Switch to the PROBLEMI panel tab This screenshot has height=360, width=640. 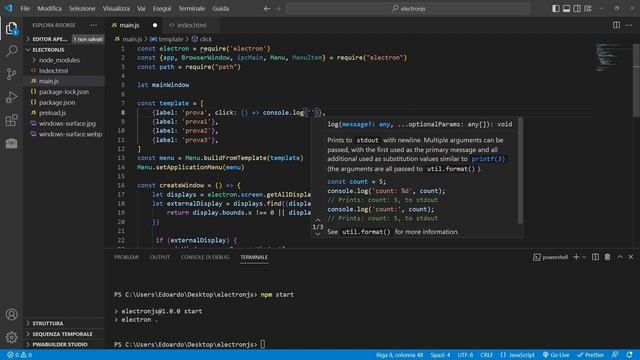coord(127,257)
